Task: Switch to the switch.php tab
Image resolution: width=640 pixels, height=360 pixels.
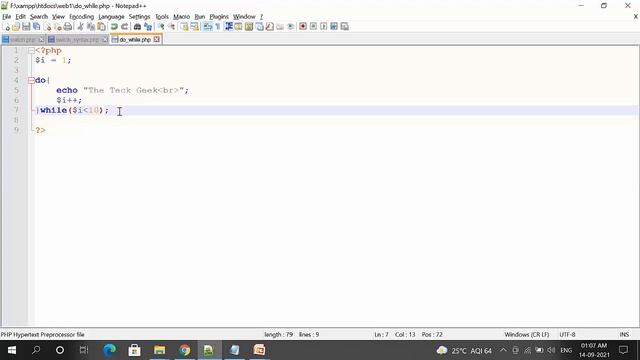Action: tap(22, 40)
